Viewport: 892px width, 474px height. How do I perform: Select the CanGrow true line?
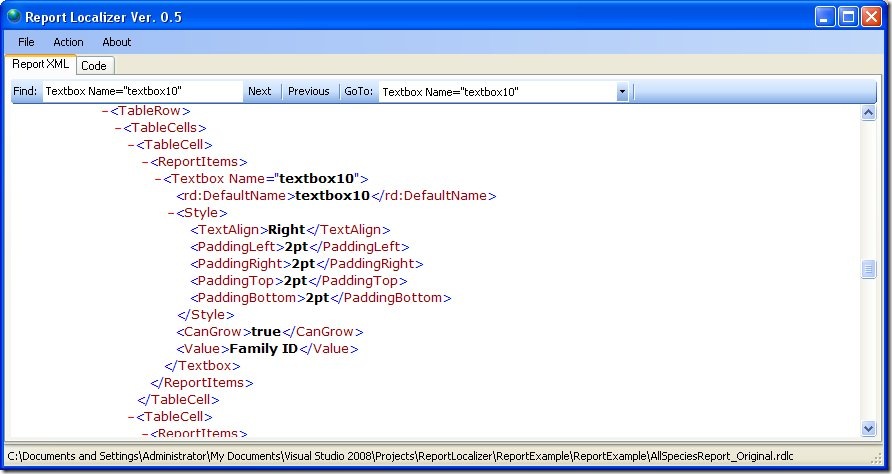click(x=270, y=332)
